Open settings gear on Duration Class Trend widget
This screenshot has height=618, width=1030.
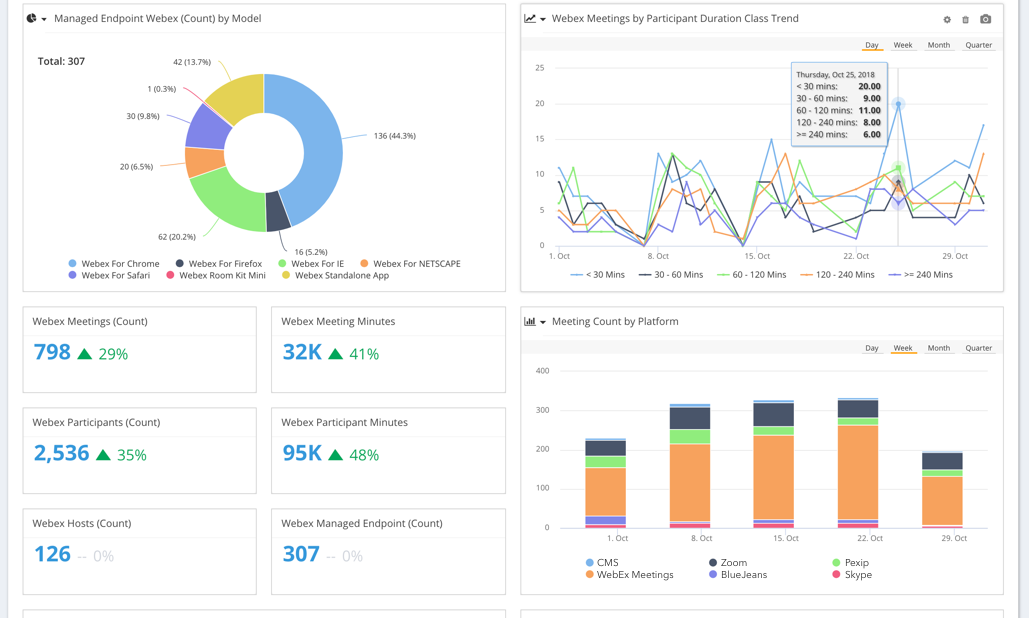click(947, 19)
